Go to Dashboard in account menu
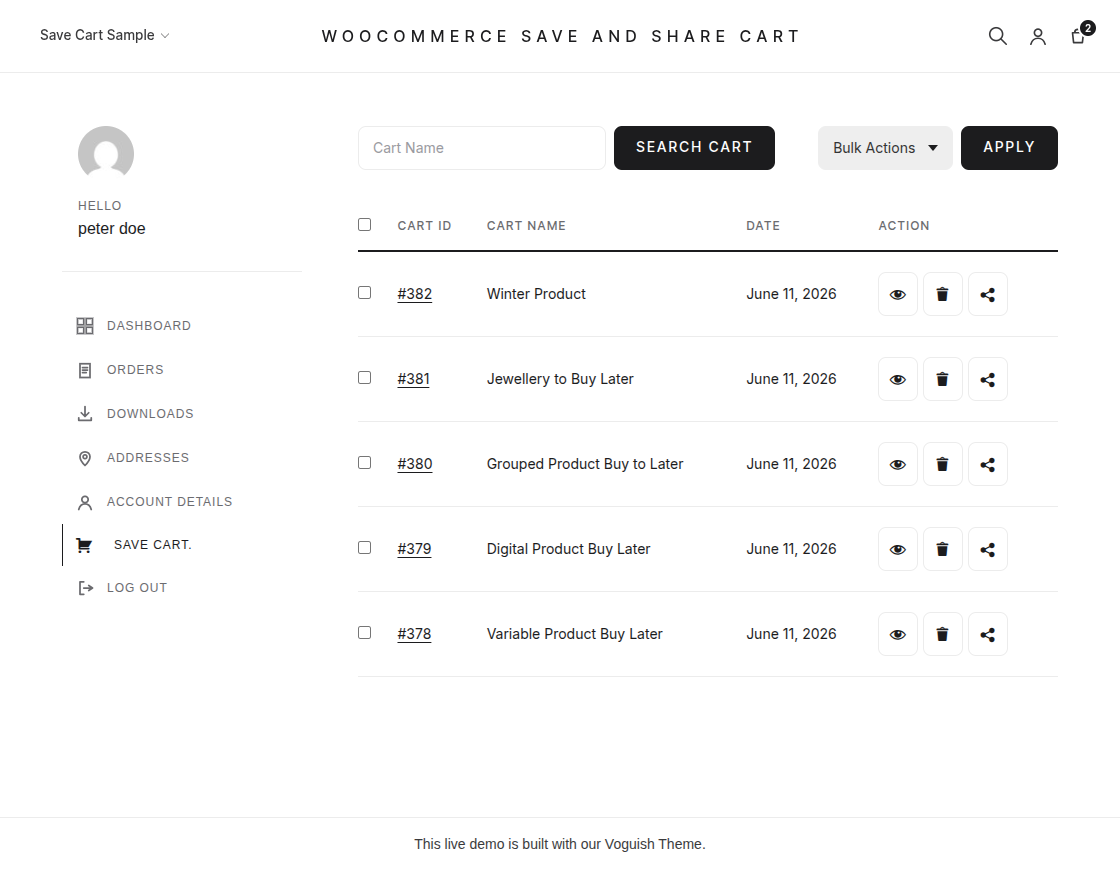The image size is (1120, 880). click(134, 326)
